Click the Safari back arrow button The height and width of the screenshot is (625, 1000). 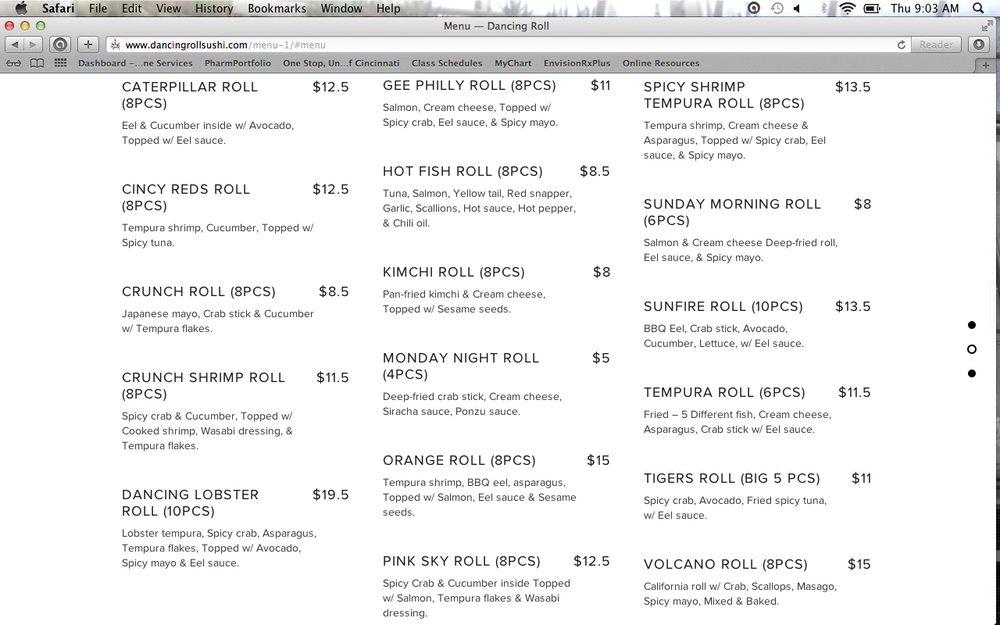(x=14, y=45)
